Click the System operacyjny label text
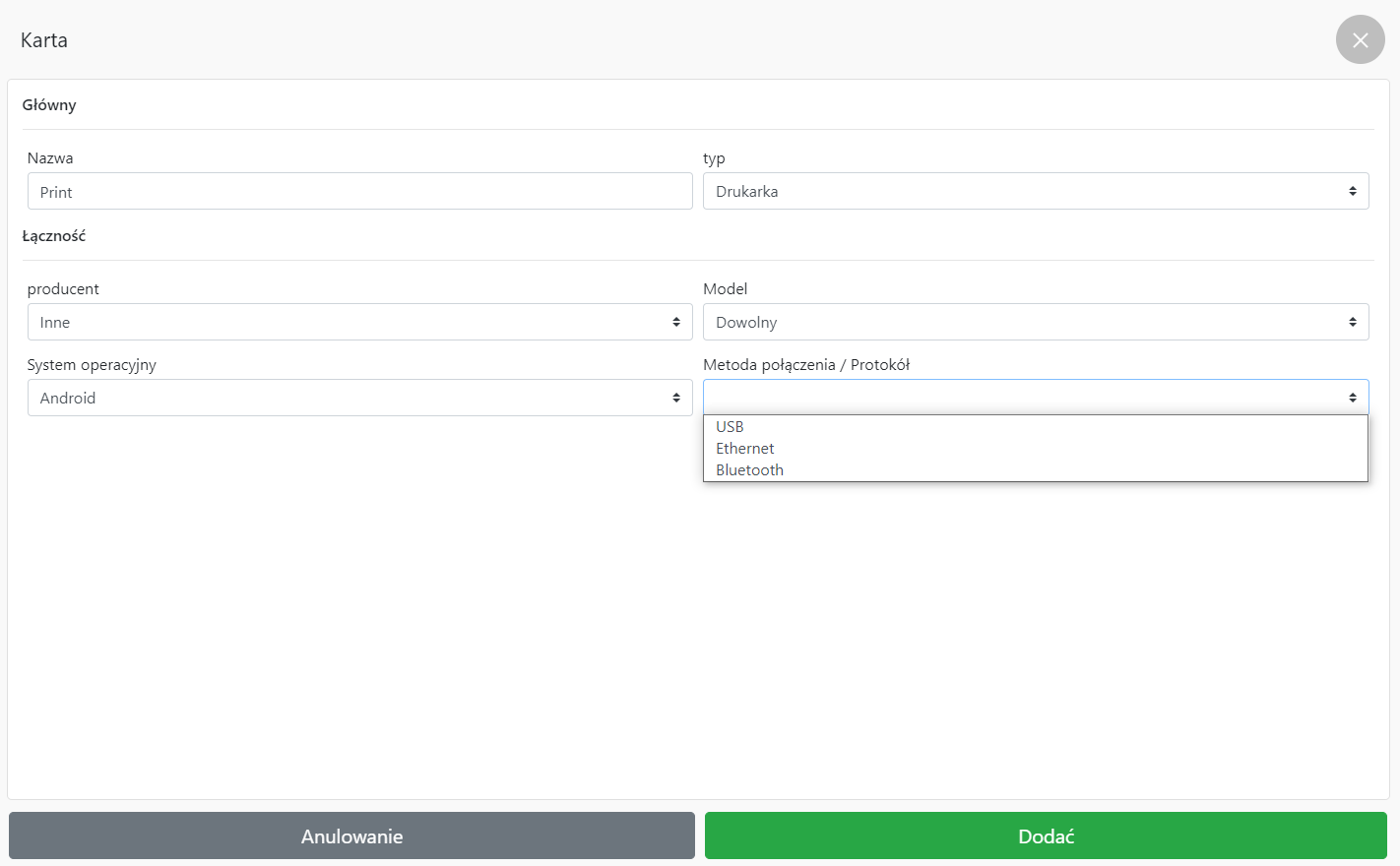Viewport: 1400px width, 866px height. (92, 365)
